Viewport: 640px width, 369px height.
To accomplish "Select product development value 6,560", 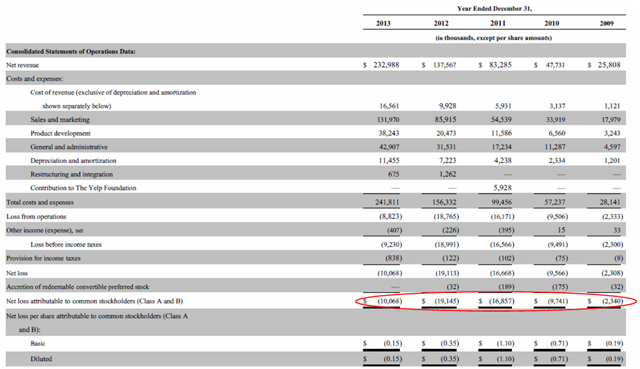I will pos(557,133).
